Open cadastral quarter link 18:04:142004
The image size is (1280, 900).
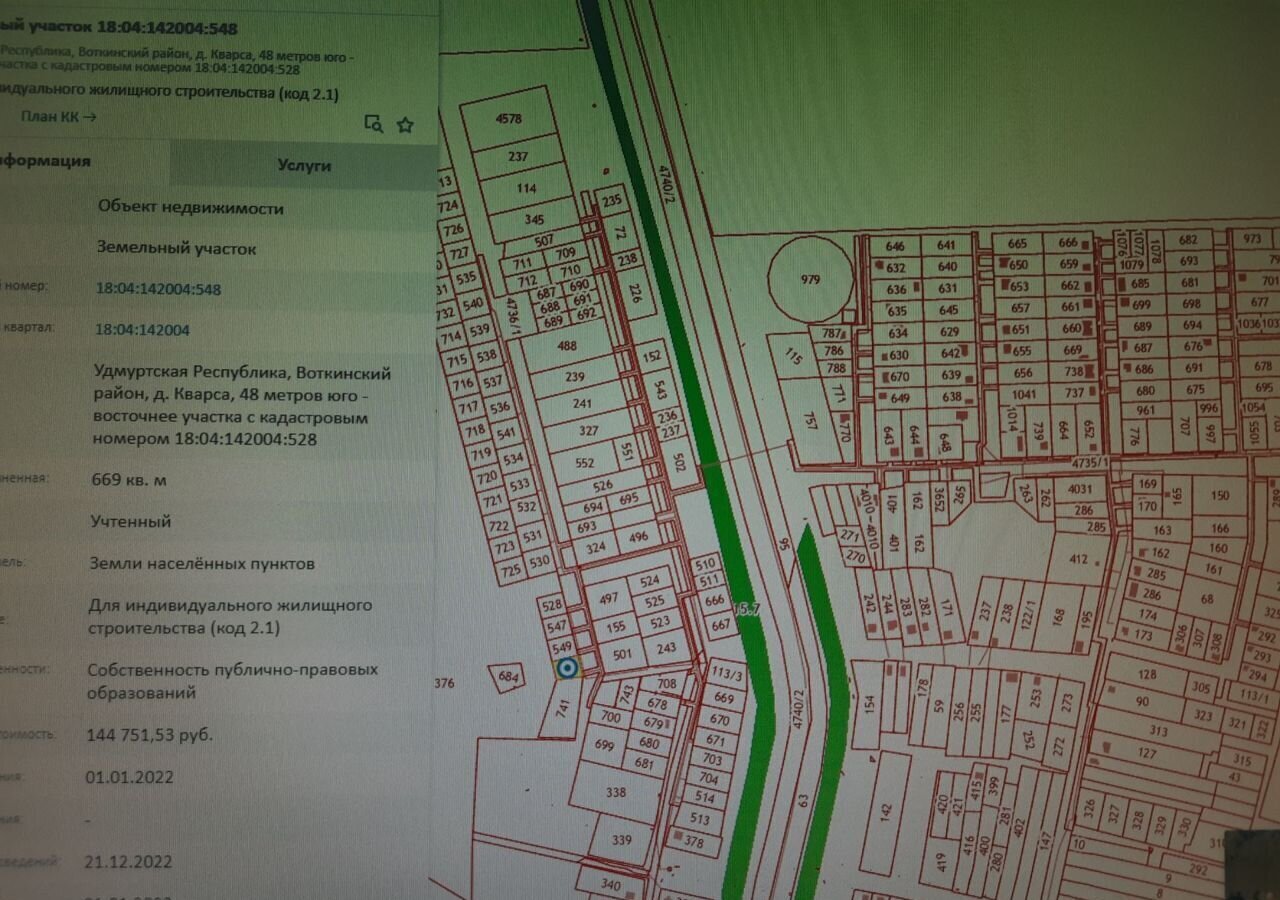142,330
